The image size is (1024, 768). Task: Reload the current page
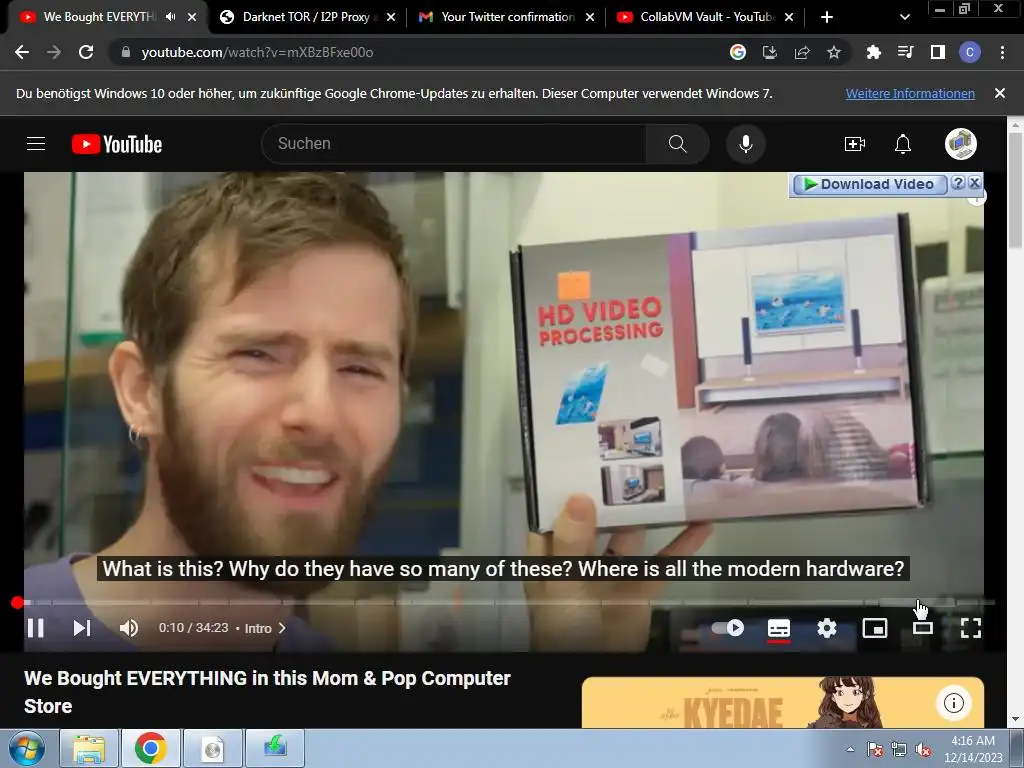pyautogui.click(x=86, y=52)
